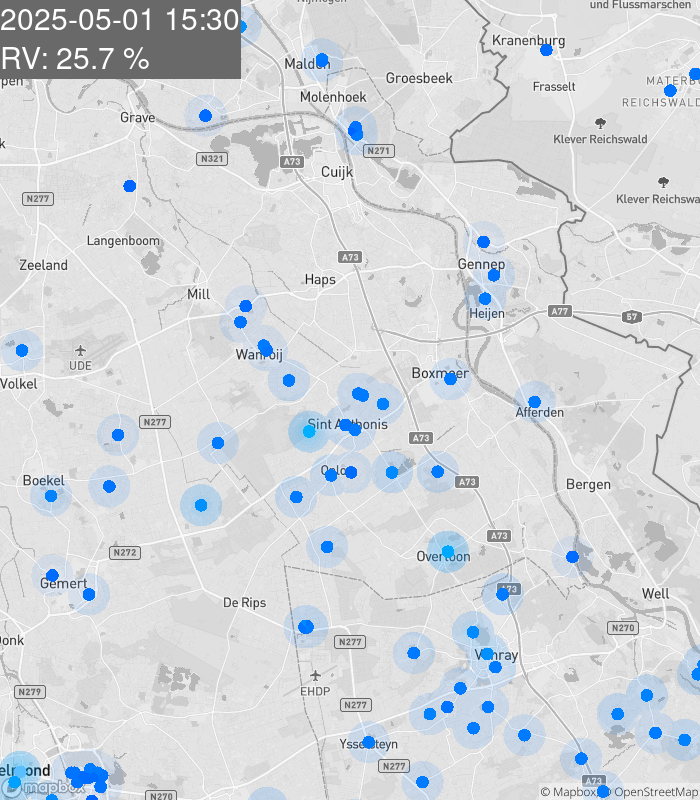Click the timestamp 2025-05-01 15:30
This screenshot has width=700, height=800.
point(120,20)
